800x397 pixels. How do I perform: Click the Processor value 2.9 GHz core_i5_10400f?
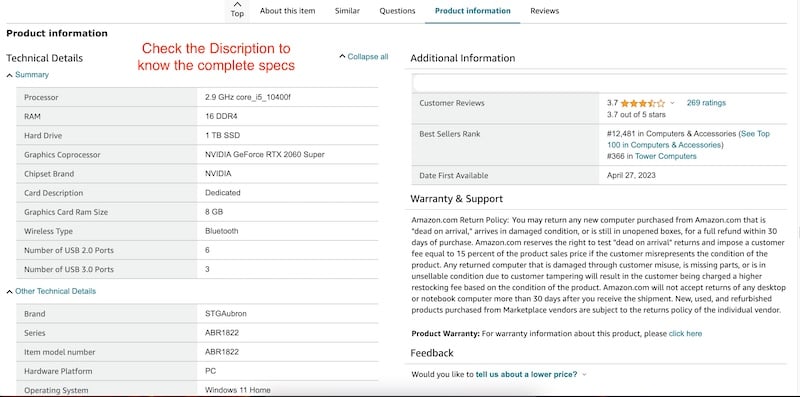[247, 97]
